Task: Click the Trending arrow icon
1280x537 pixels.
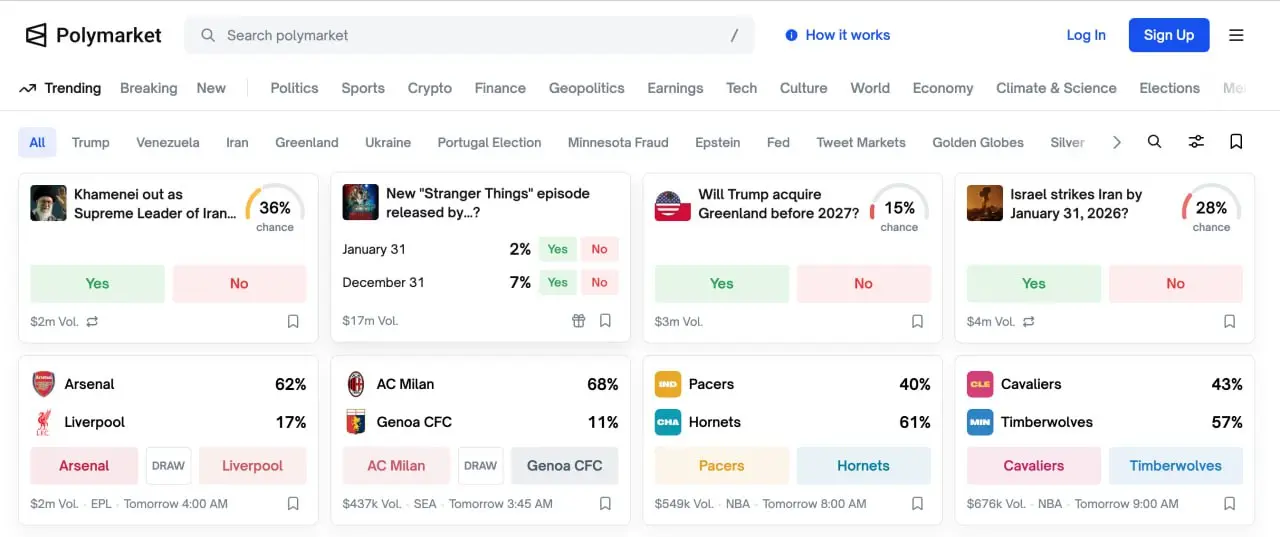Action: pos(28,88)
